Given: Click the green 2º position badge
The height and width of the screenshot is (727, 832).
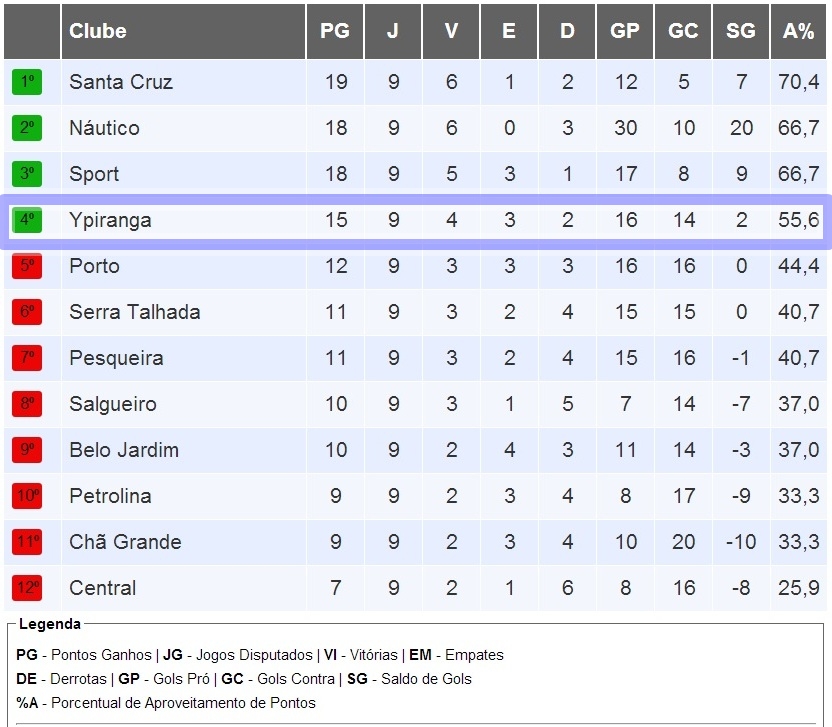Looking at the screenshot, I should (x=27, y=128).
